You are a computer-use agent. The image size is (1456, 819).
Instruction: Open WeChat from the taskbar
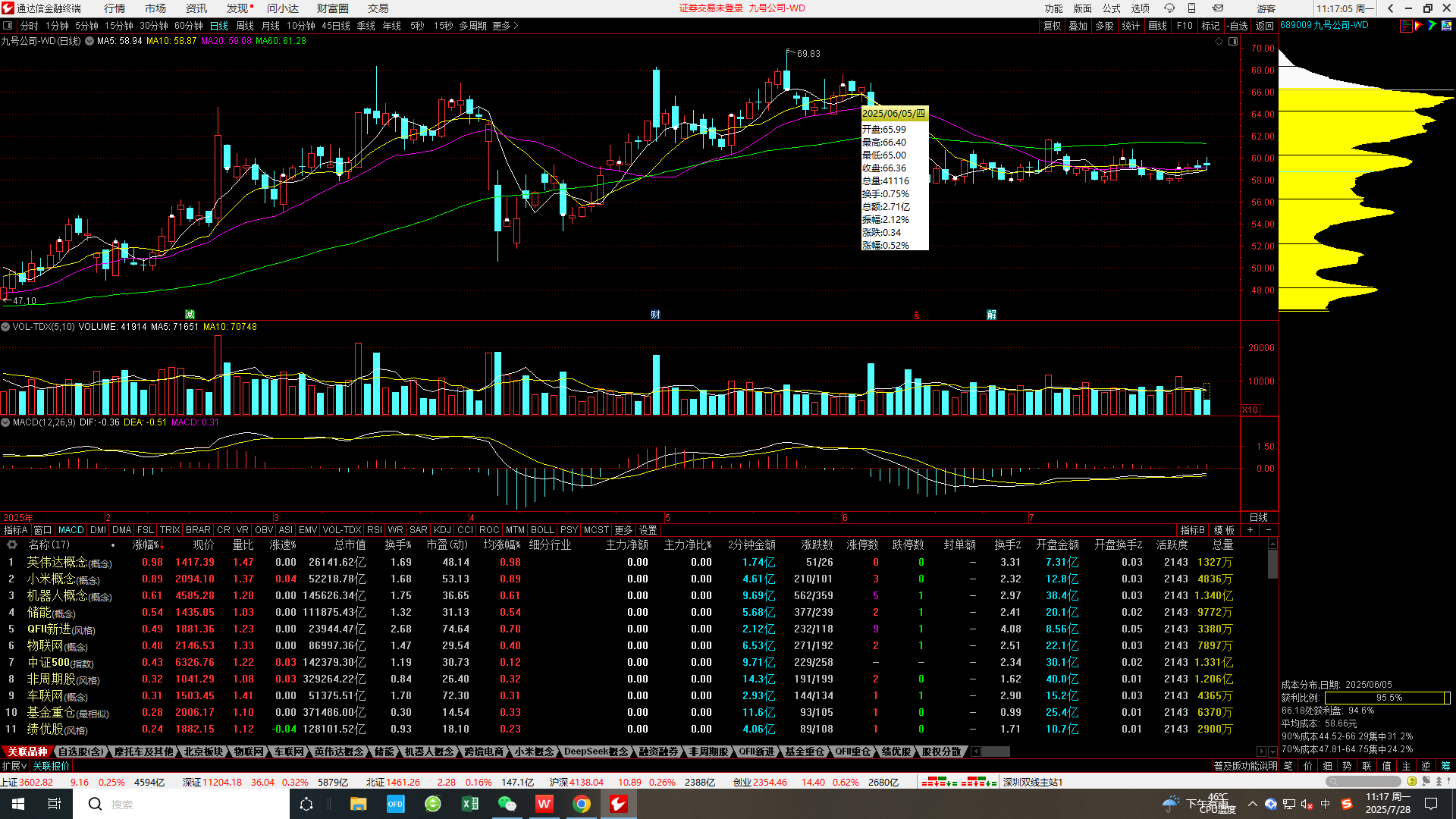(507, 804)
